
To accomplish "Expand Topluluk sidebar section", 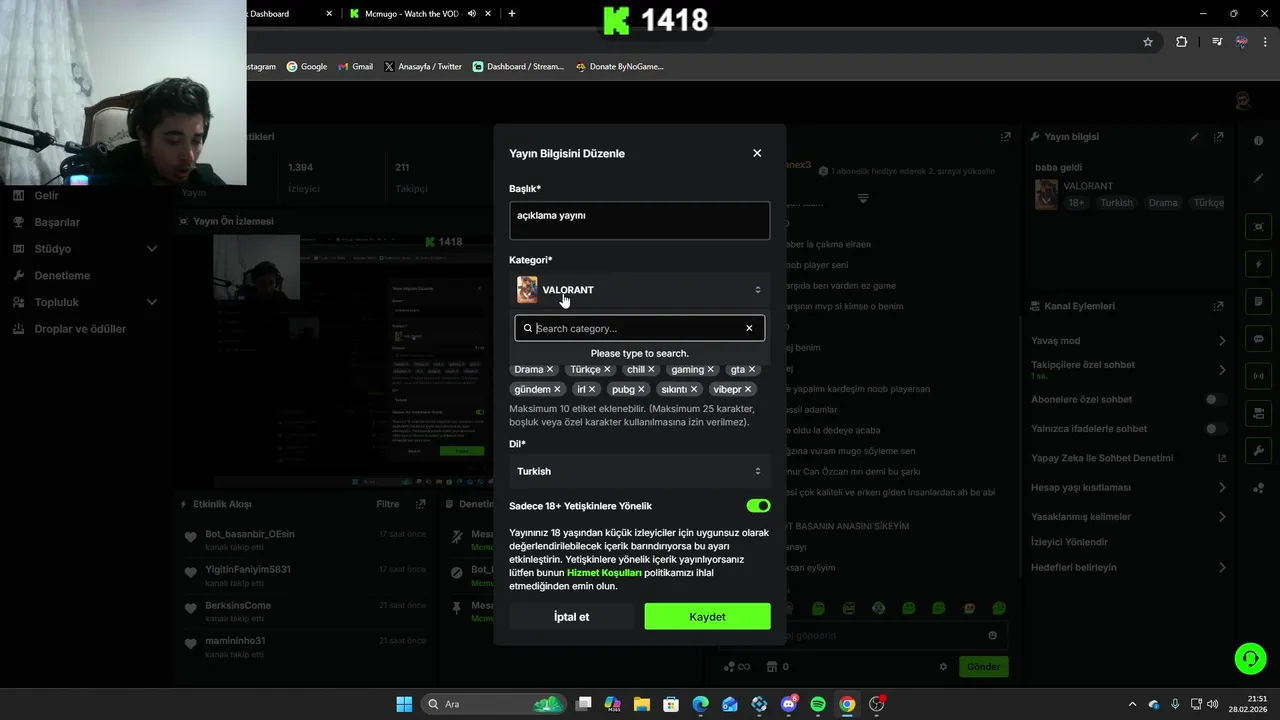I will 151,302.
